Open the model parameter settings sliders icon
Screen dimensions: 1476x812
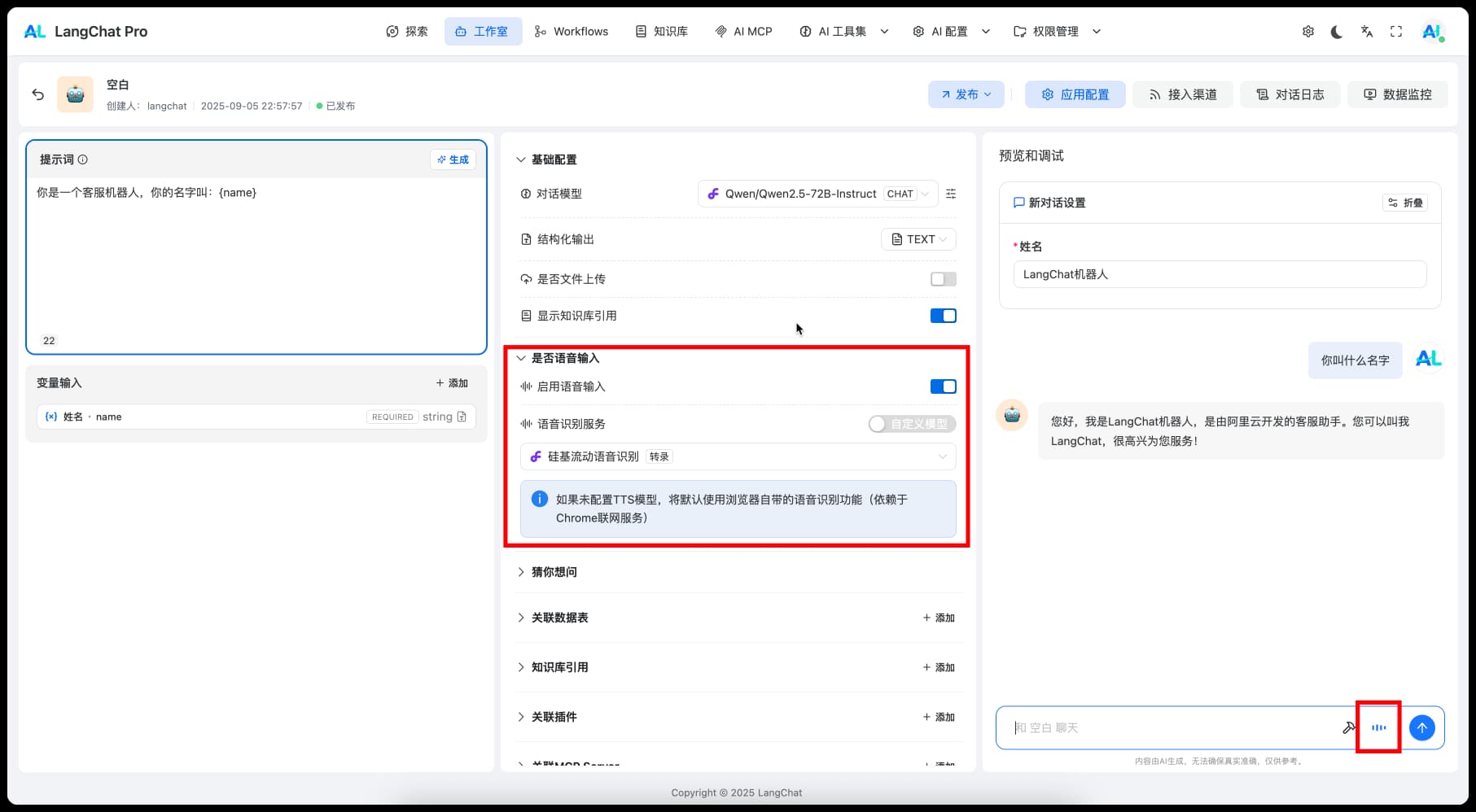951,194
